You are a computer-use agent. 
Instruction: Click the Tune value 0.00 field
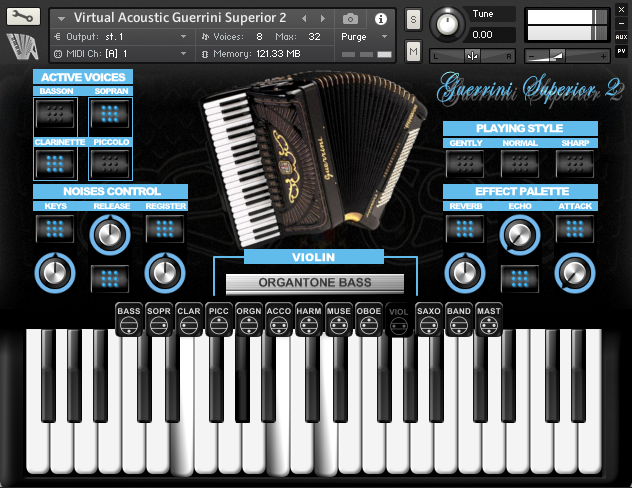coord(491,35)
